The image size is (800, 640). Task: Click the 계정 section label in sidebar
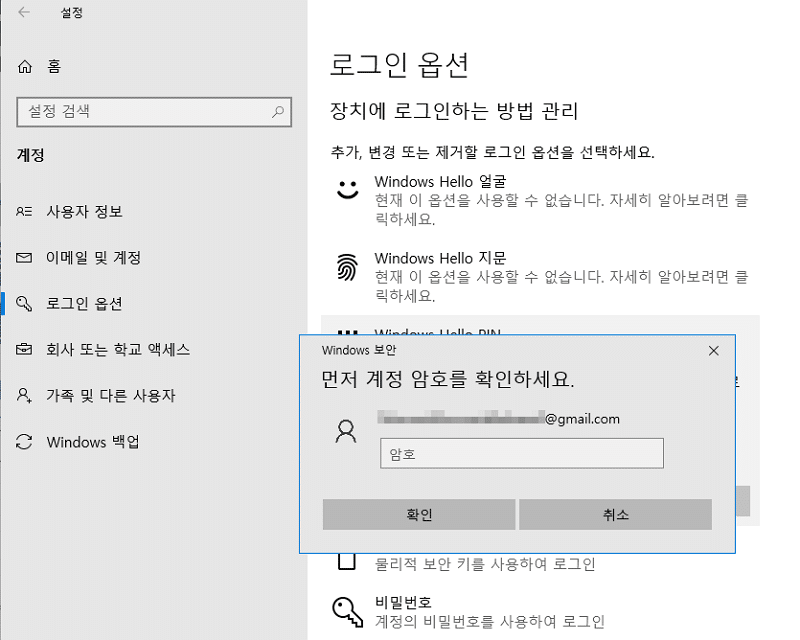pos(31,155)
